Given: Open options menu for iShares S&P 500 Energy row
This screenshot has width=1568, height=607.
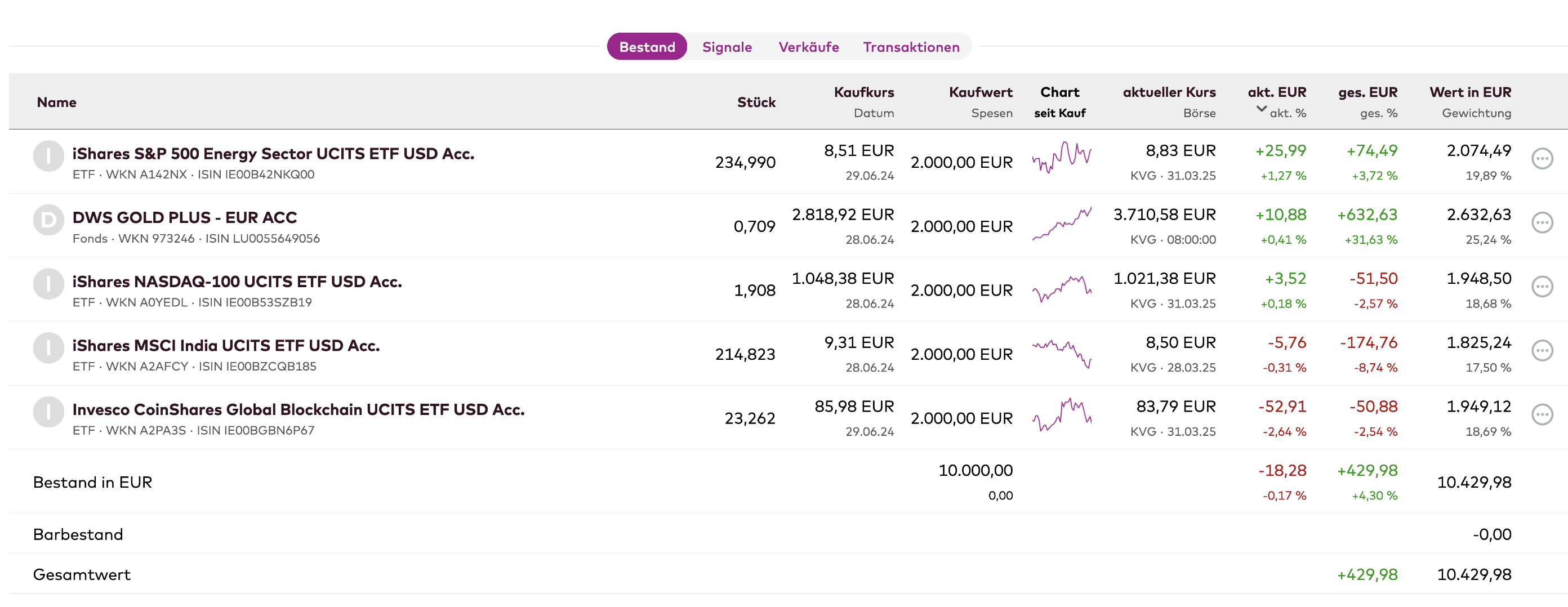Looking at the screenshot, I should [x=1542, y=159].
